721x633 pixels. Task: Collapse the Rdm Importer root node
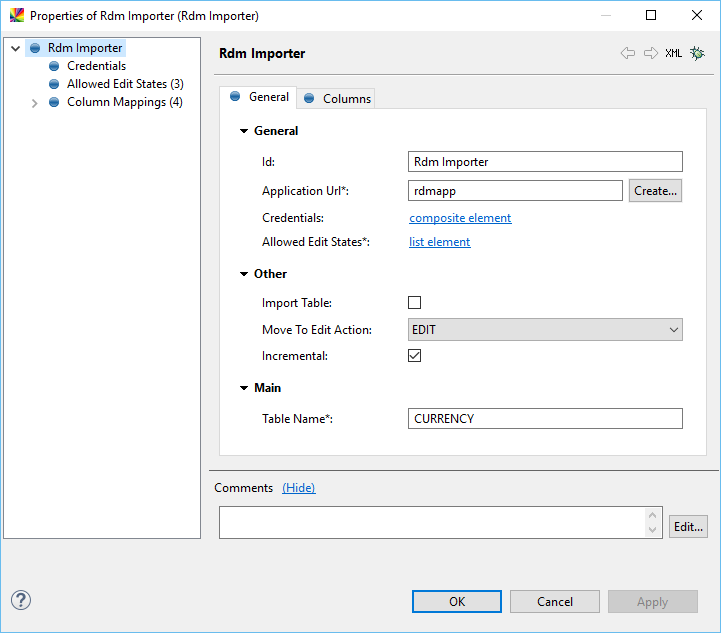click(x=16, y=48)
